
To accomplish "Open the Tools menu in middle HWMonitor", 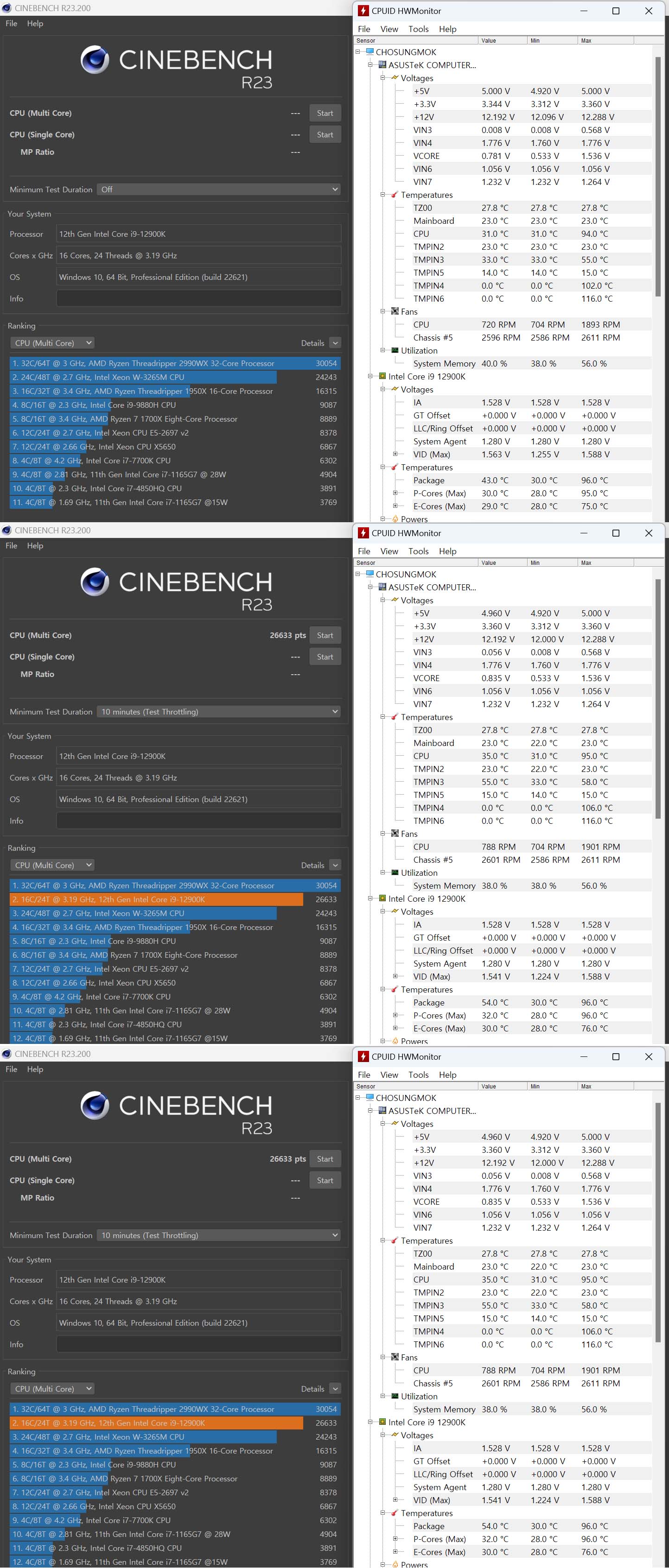I will [x=418, y=551].
